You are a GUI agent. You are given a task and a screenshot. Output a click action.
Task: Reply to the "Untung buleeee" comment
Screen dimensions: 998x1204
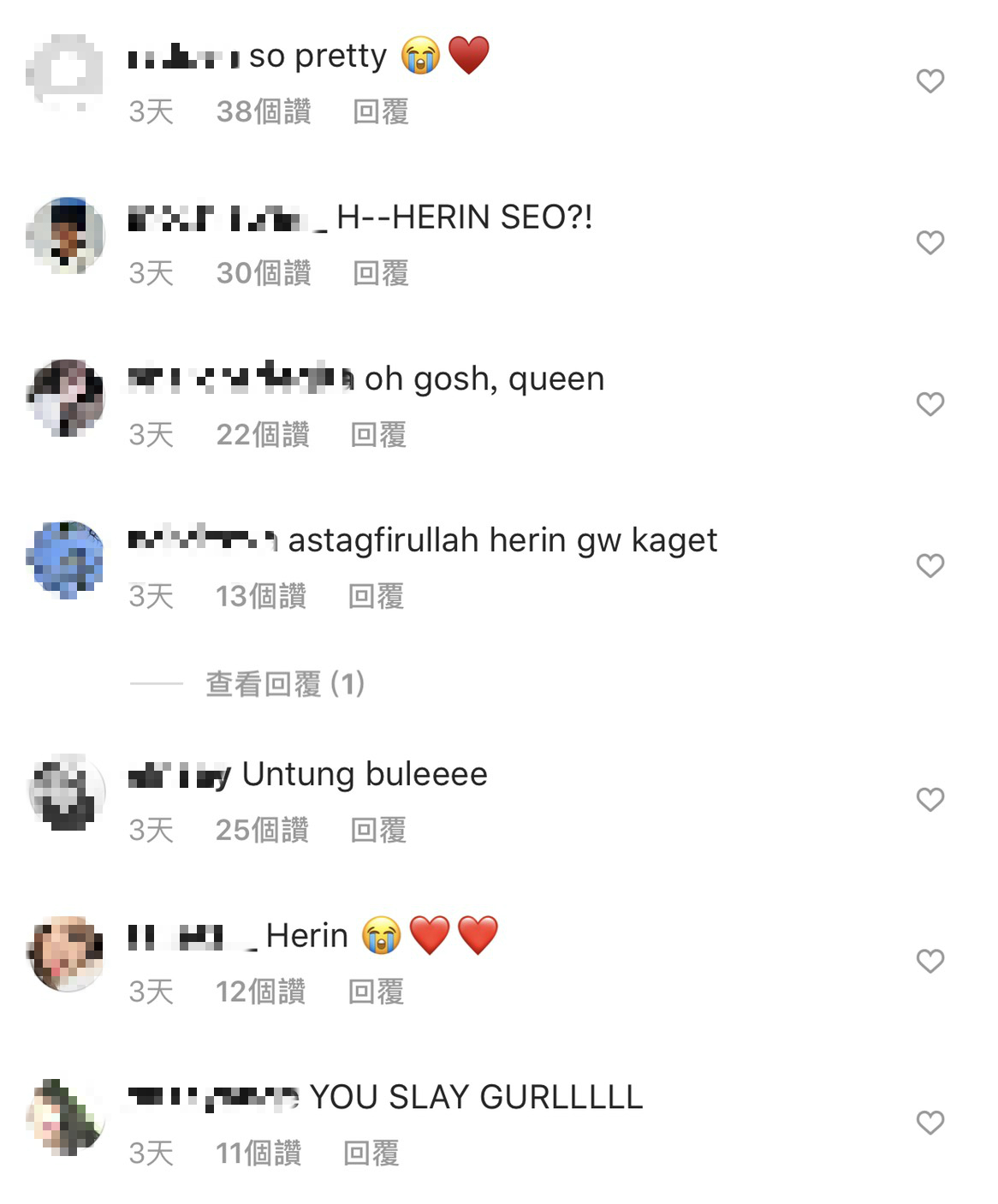click(378, 830)
